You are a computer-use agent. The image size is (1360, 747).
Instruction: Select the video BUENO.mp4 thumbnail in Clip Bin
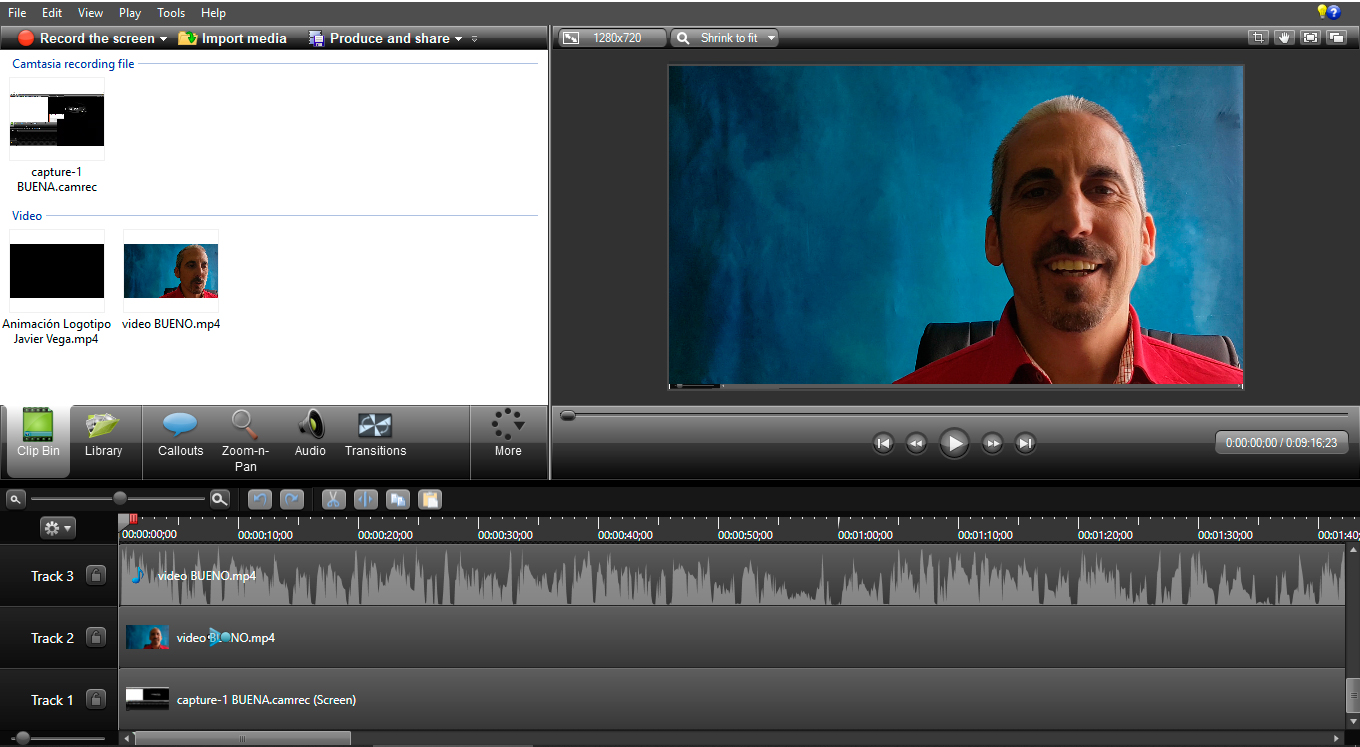point(171,271)
